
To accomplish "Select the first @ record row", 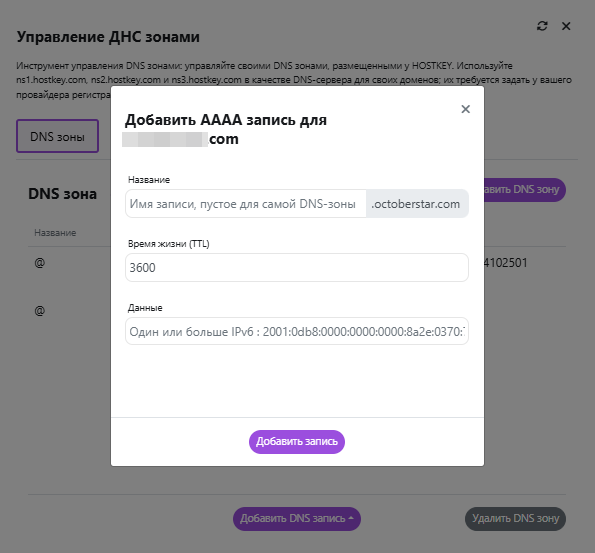I will (x=39, y=262).
